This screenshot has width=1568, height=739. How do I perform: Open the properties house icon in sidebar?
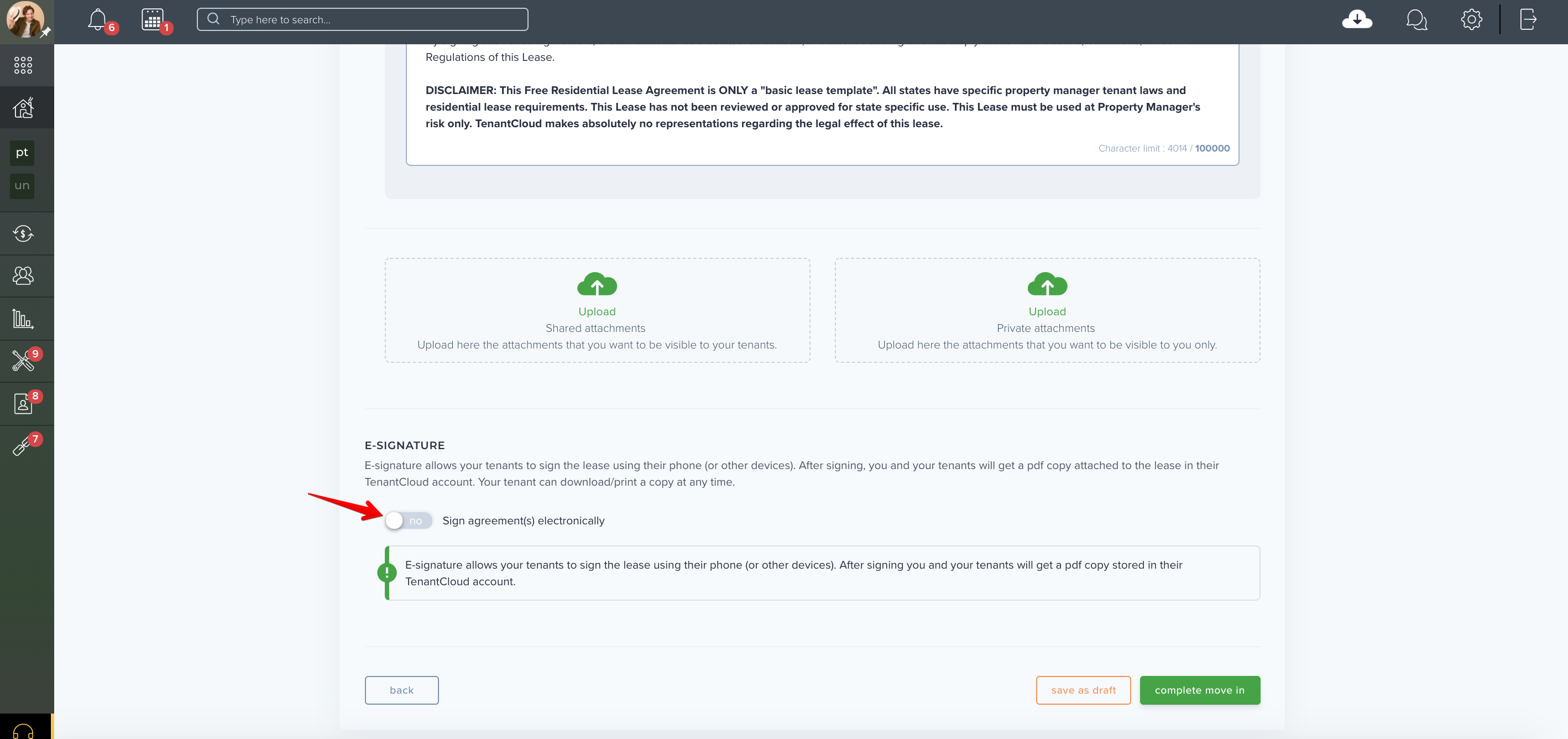[x=23, y=108]
